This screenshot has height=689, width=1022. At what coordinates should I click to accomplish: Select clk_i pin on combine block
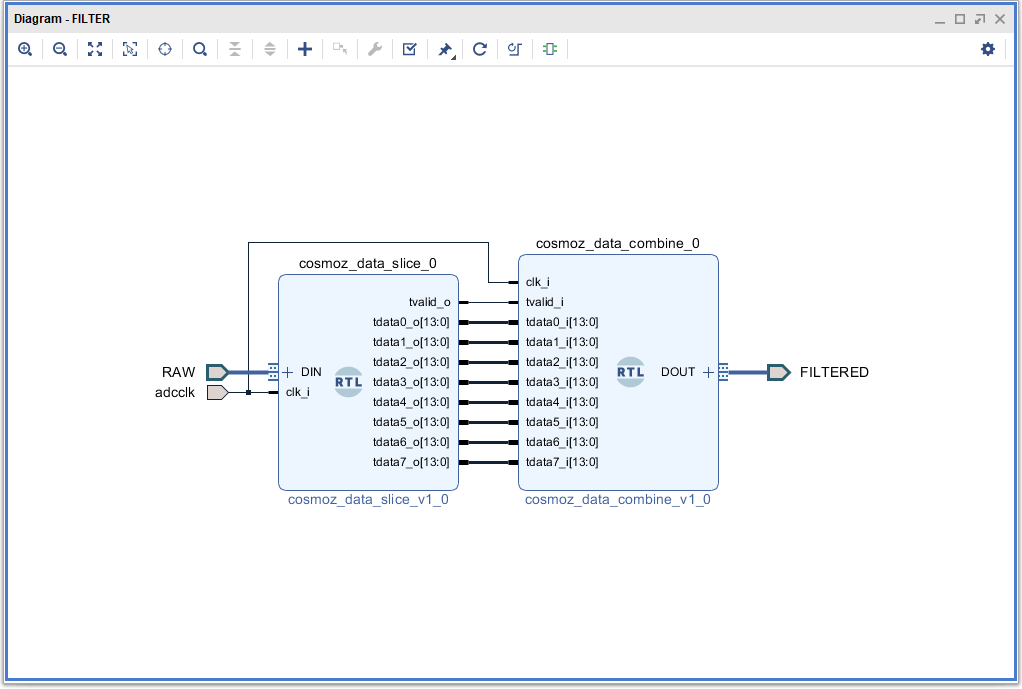click(538, 282)
